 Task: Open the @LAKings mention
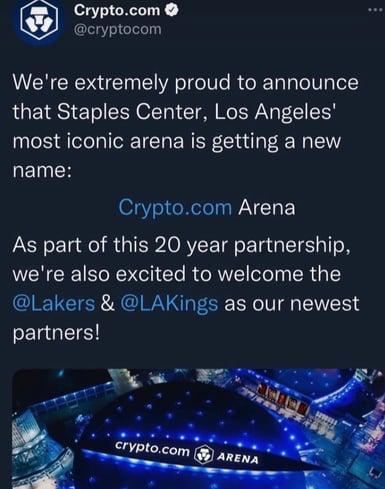(x=169, y=304)
